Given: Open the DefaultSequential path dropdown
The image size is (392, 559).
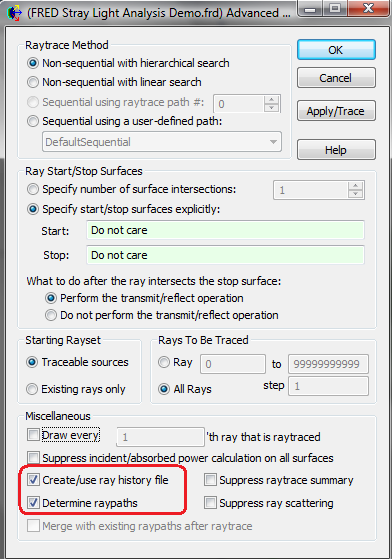Looking at the screenshot, I should click(x=162, y=142).
